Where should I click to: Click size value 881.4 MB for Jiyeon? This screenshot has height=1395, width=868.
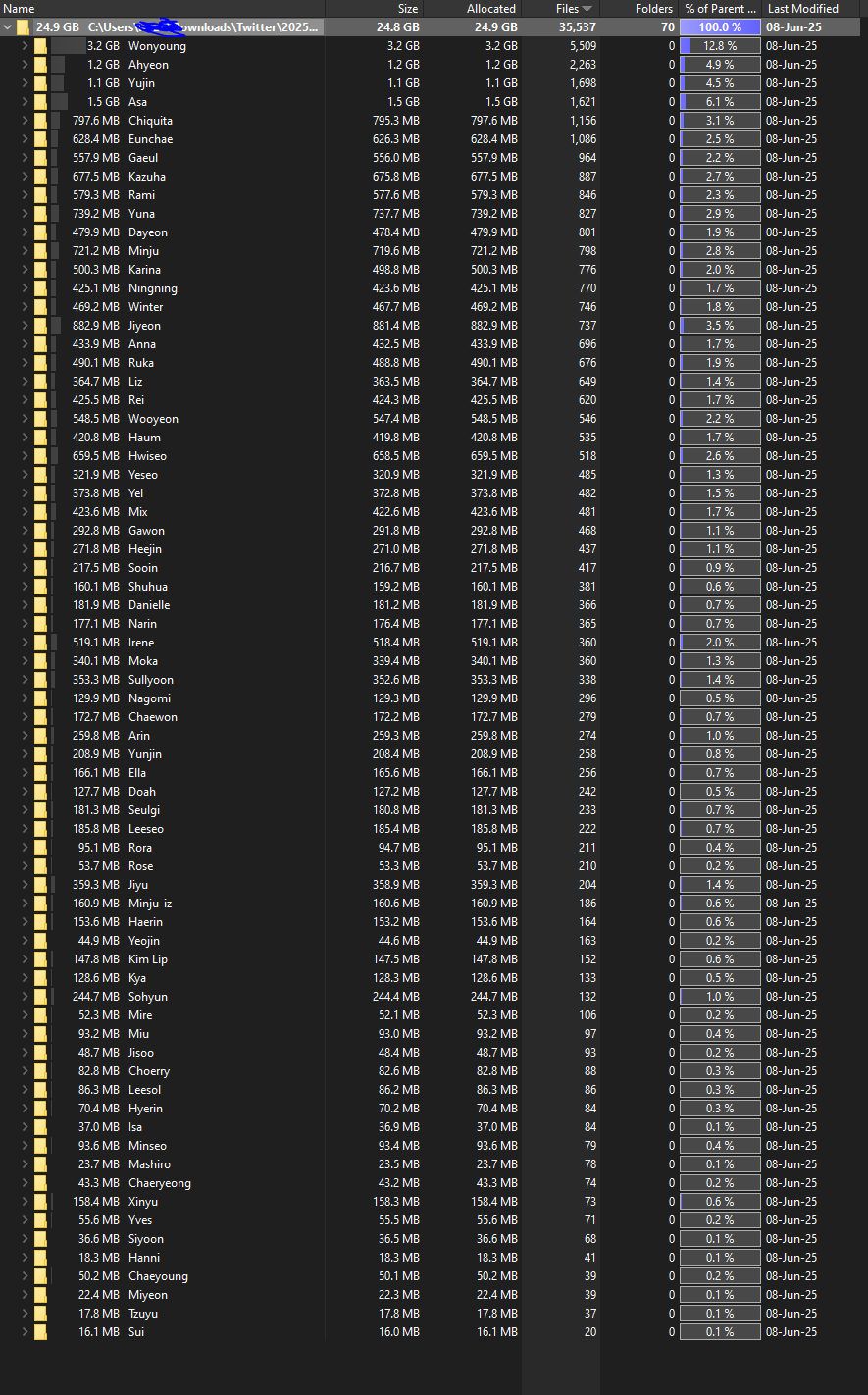pyautogui.click(x=396, y=326)
